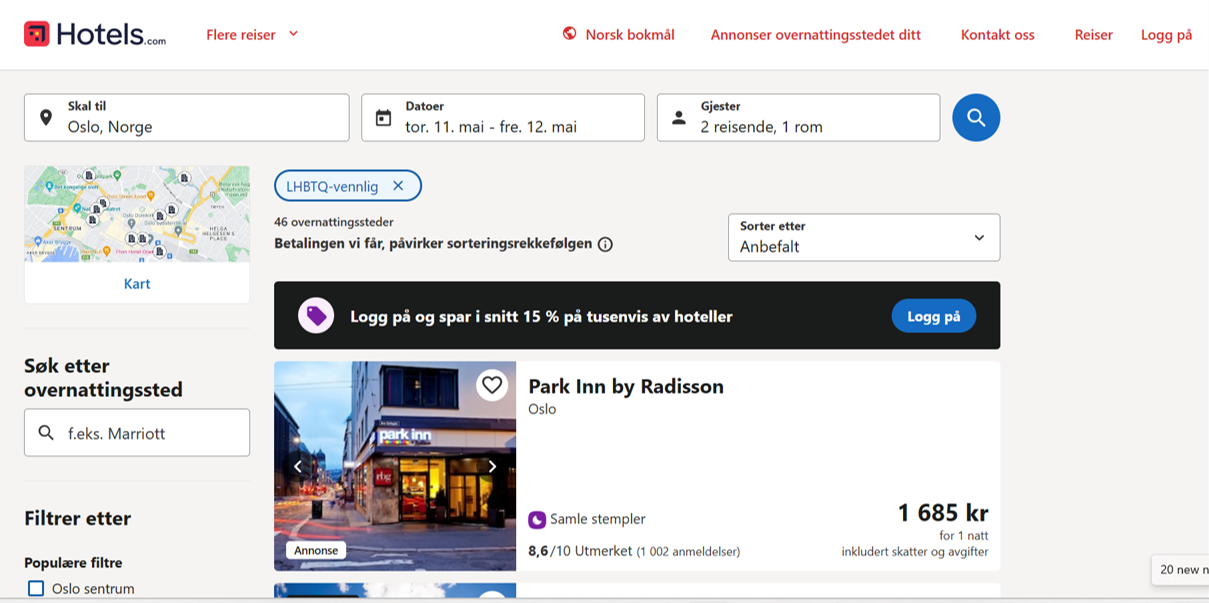1209x603 pixels.
Task: Click the purple Samle stempler moon icon
Action: point(537,520)
